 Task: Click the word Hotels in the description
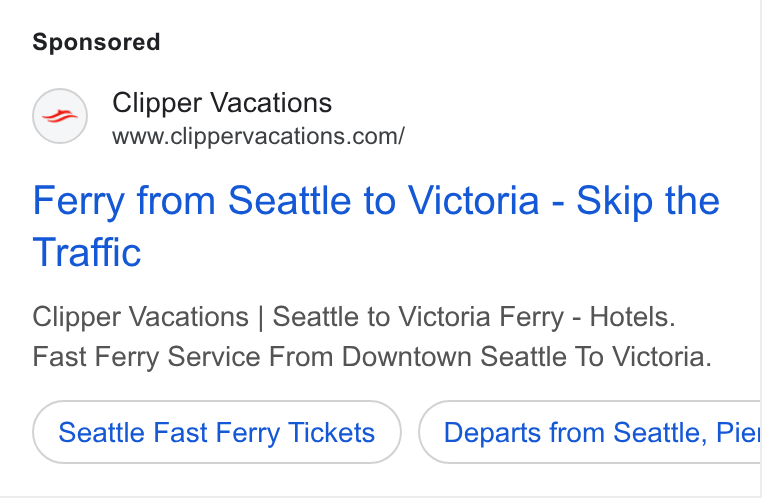click(632, 317)
